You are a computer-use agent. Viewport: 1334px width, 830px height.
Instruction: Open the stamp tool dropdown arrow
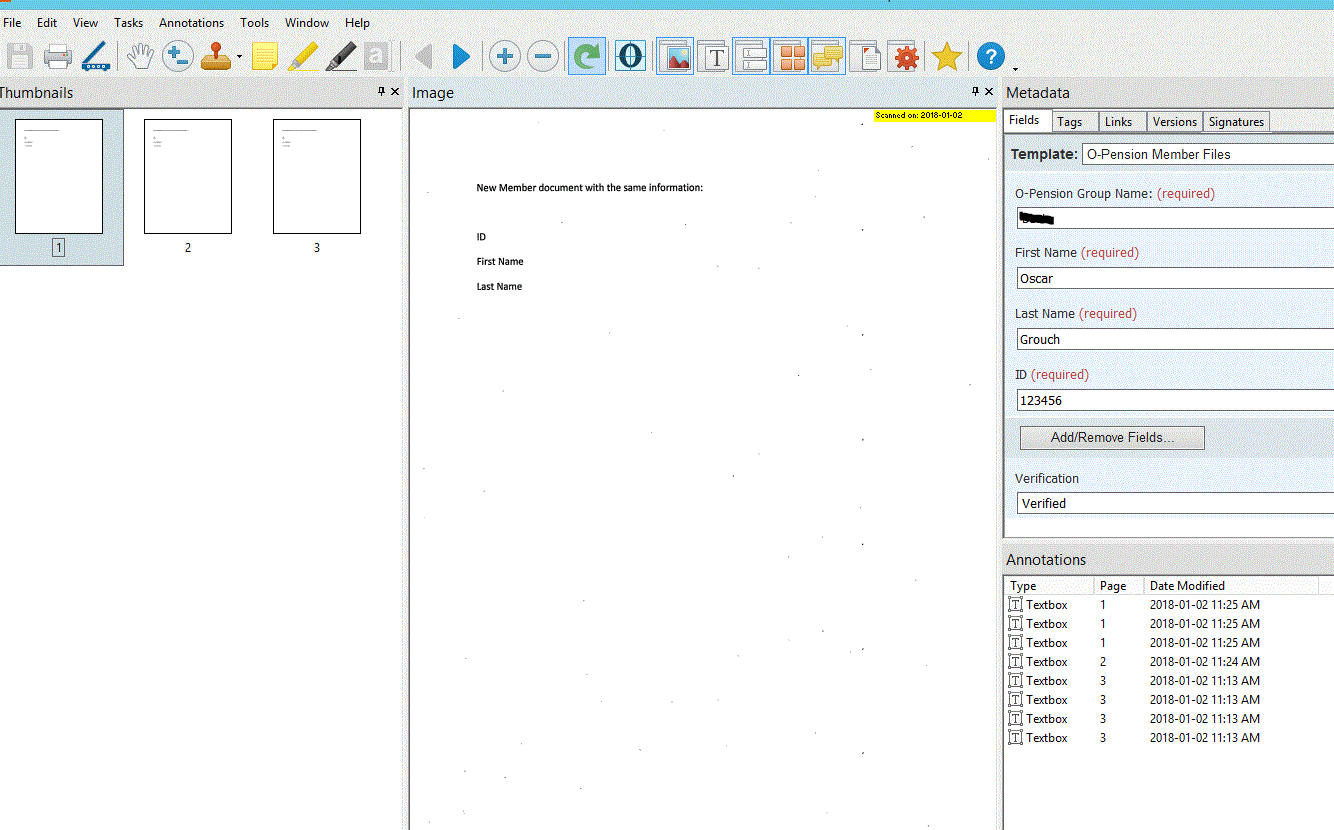click(239, 58)
